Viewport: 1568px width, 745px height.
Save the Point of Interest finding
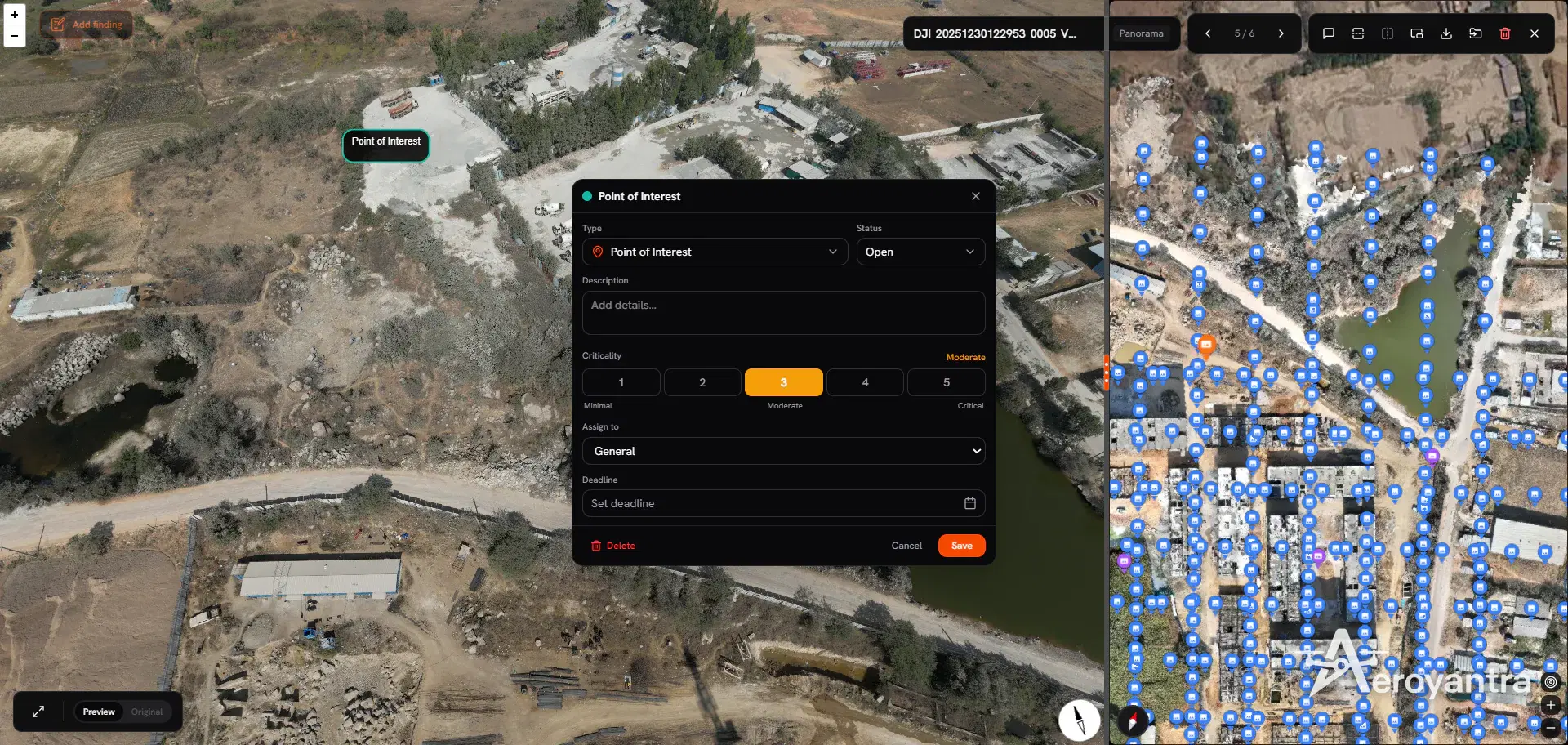(962, 546)
